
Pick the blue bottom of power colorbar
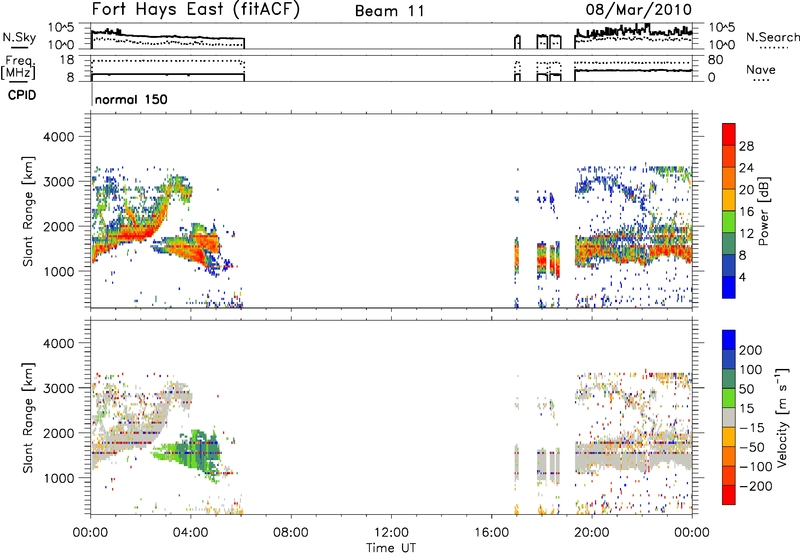click(x=729, y=287)
